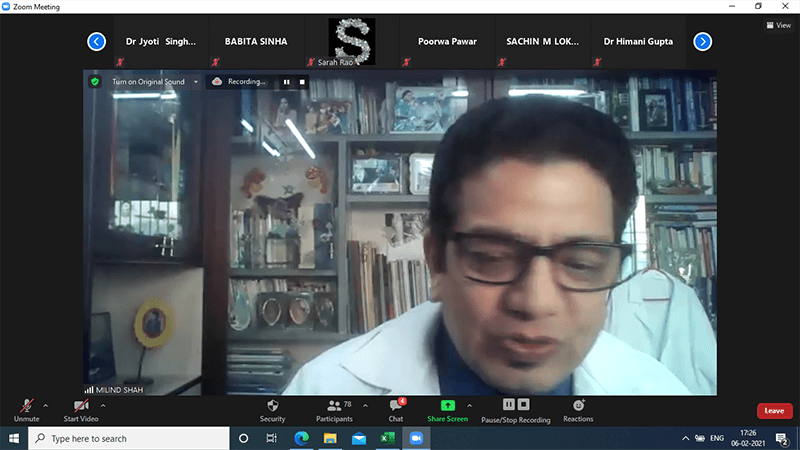Unmute the microphone
800x450 pixels.
[x=27, y=405]
